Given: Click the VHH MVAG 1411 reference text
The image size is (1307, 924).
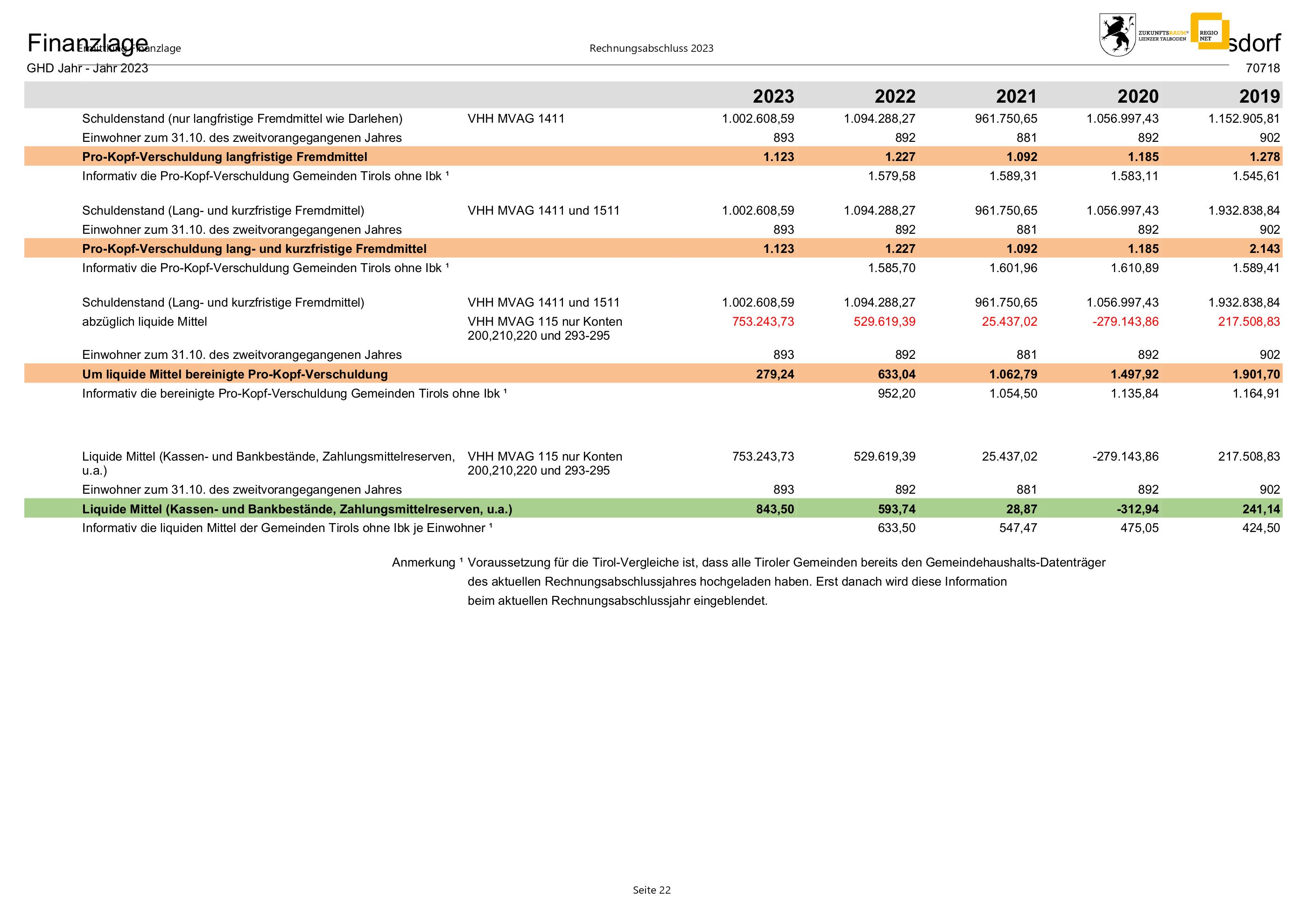Looking at the screenshot, I should (x=516, y=119).
